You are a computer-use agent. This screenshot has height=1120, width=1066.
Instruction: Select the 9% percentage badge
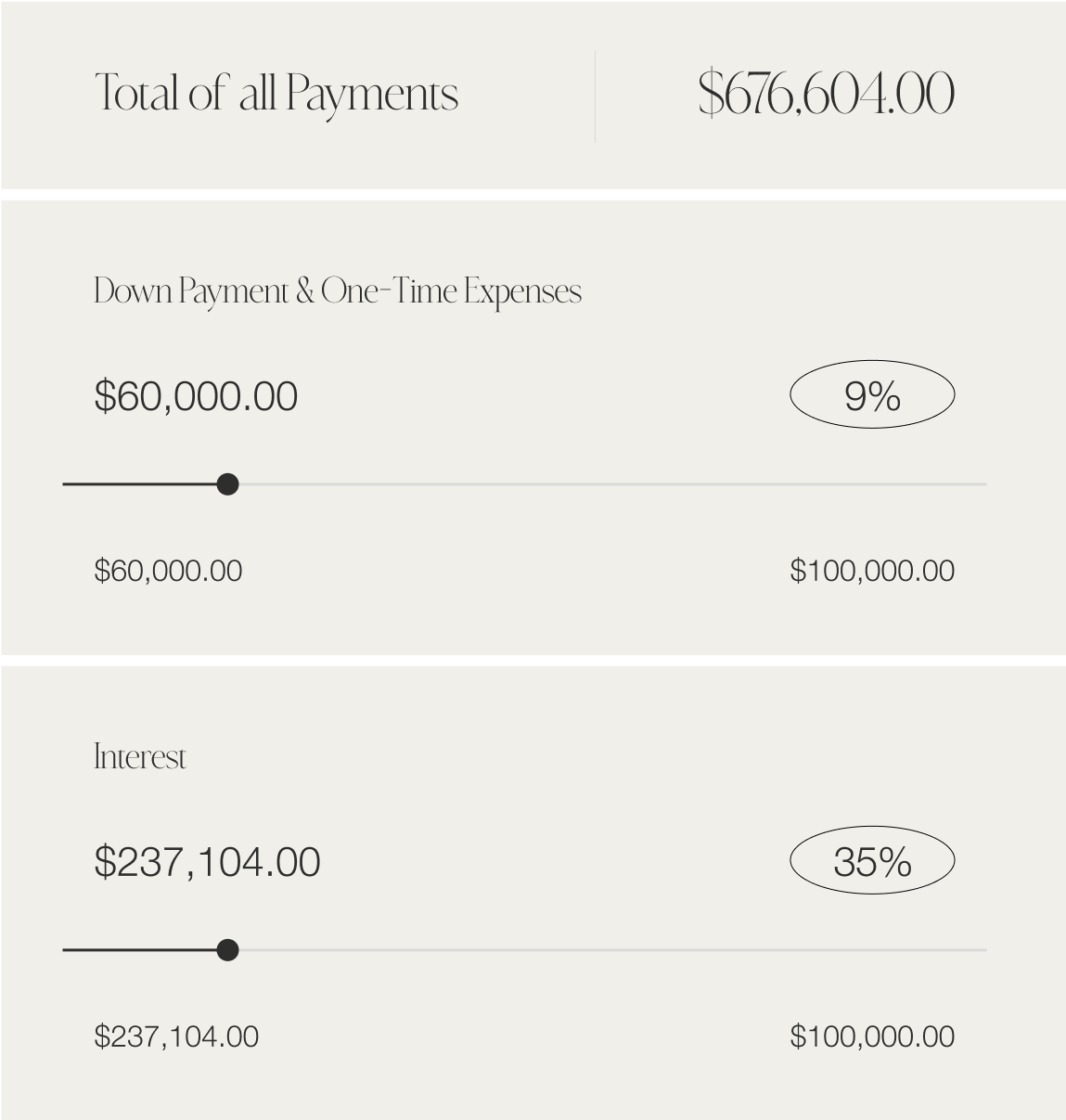[x=872, y=395]
